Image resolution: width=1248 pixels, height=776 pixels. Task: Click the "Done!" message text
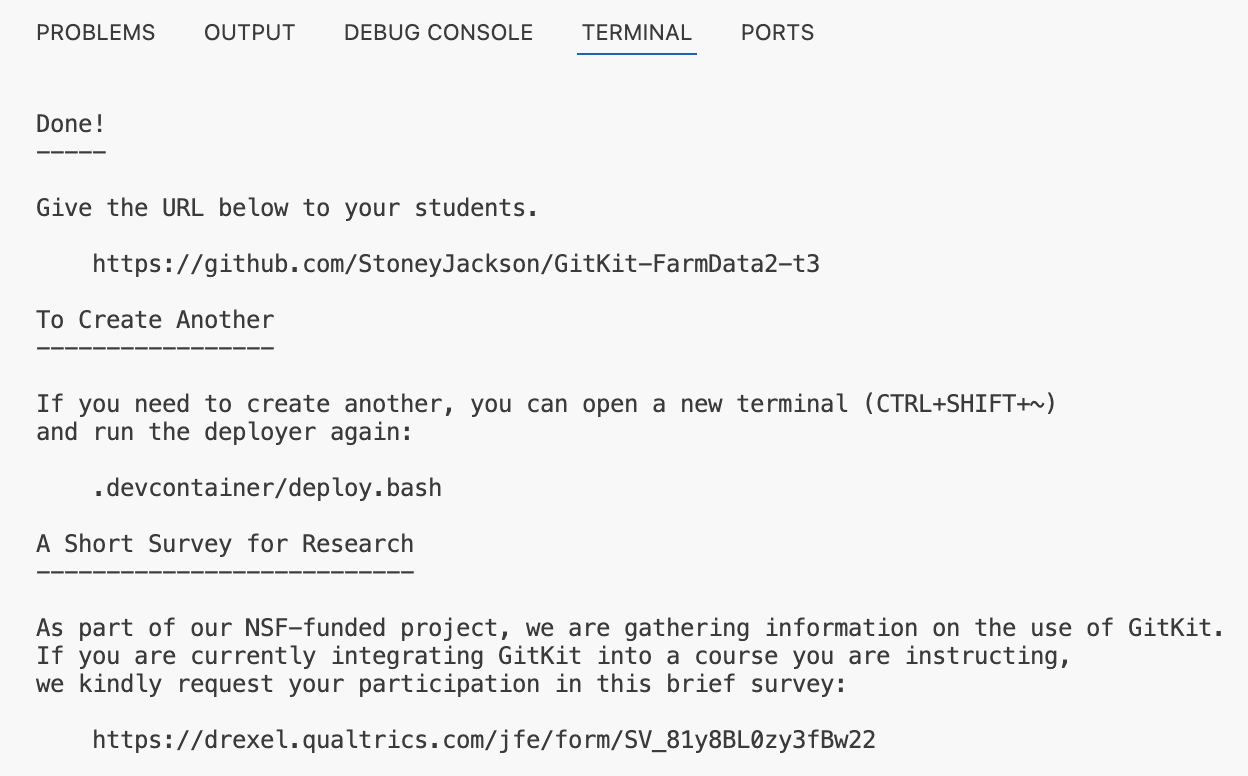pos(71,124)
